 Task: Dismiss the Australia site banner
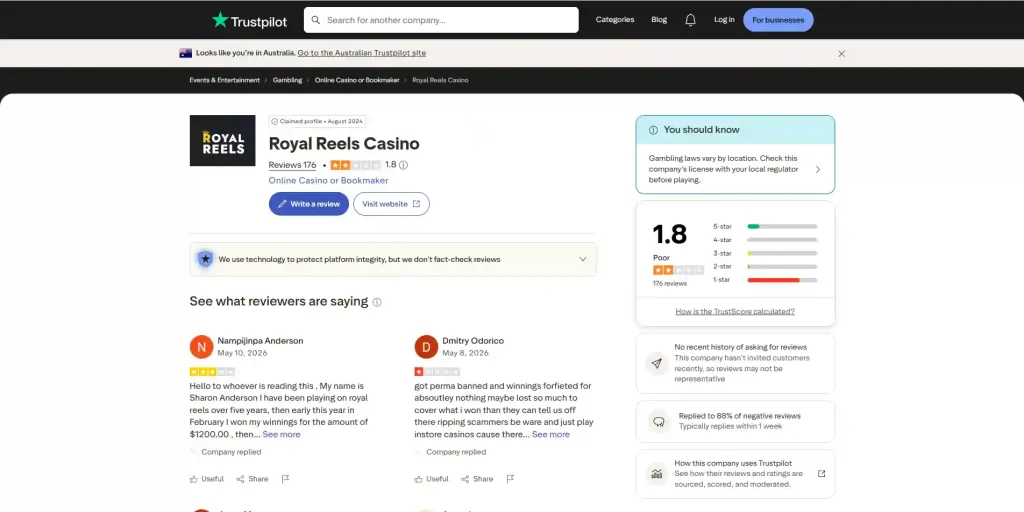[841, 54]
